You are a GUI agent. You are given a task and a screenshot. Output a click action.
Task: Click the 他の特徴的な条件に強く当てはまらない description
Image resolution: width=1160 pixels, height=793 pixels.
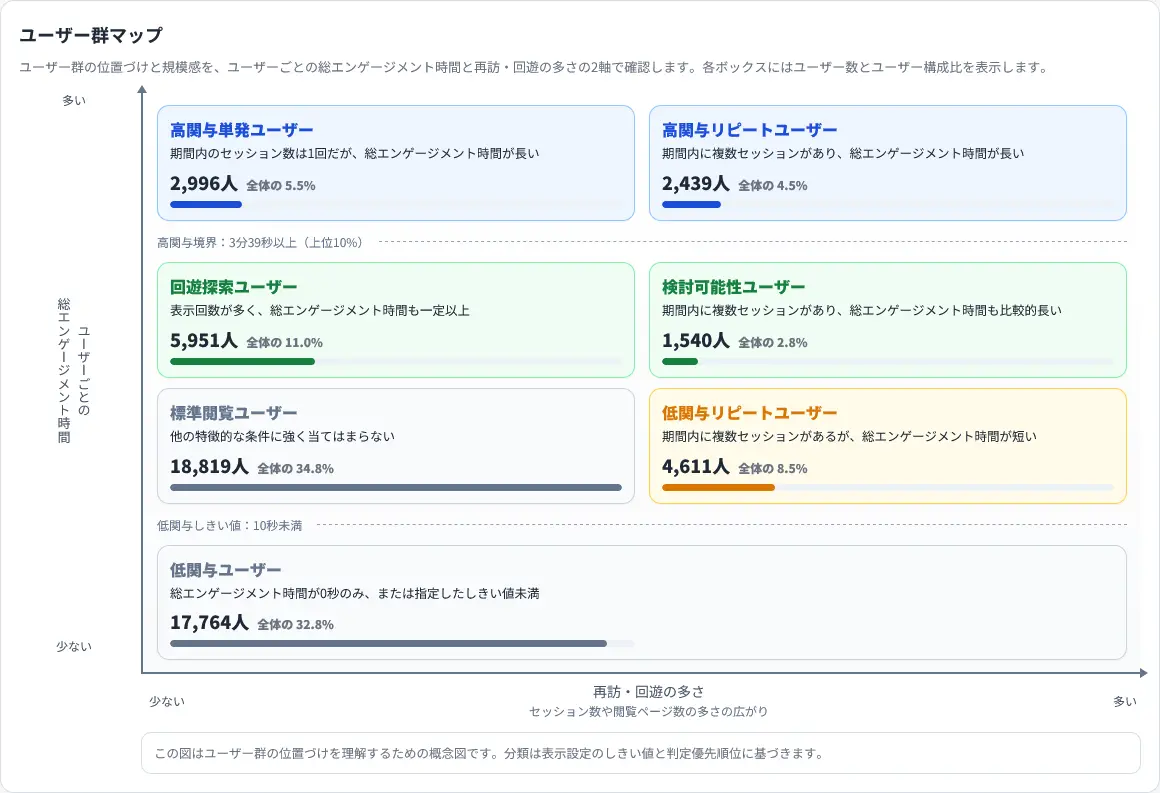(283, 436)
